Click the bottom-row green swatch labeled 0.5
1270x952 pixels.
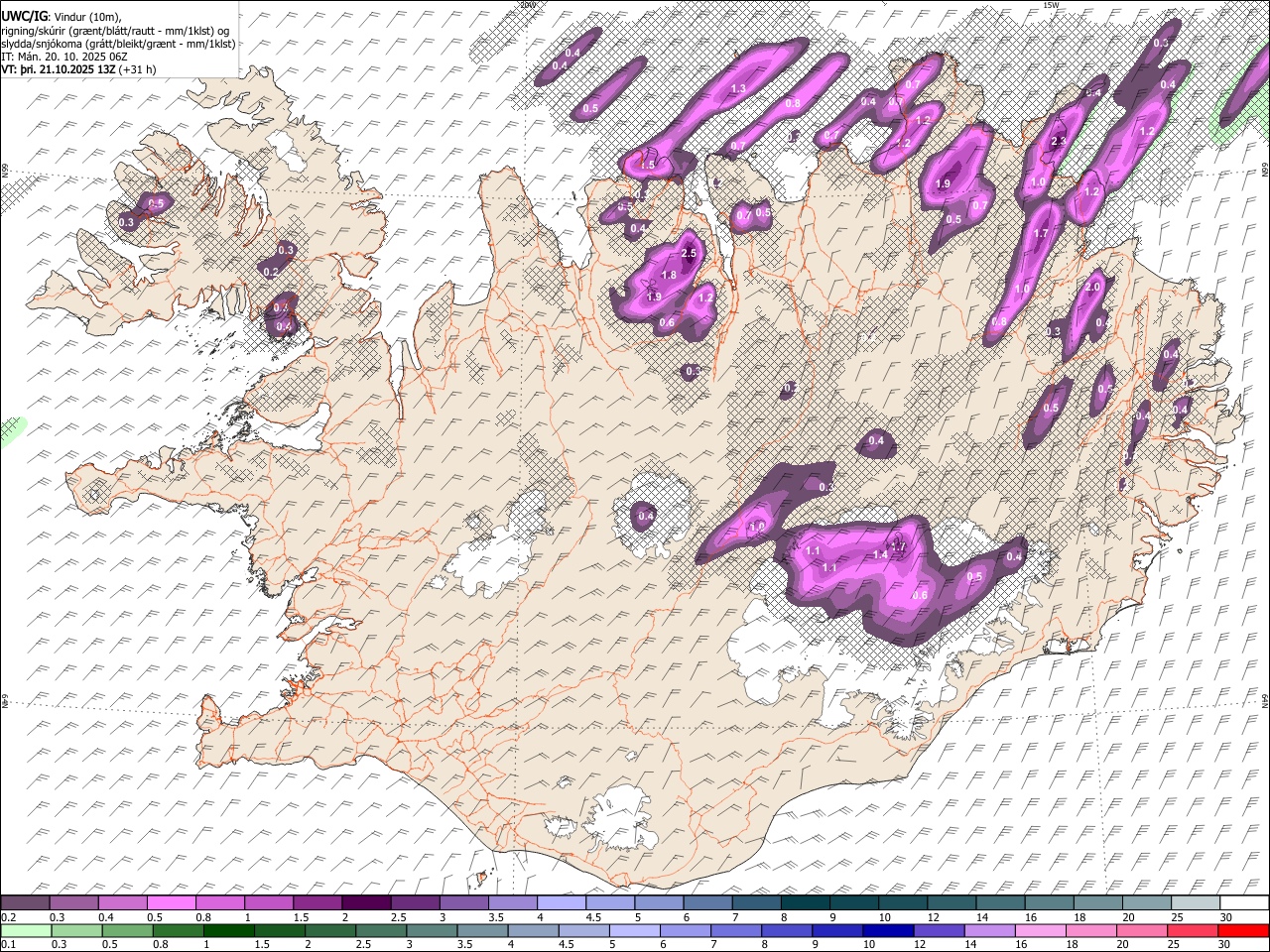[127, 931]
